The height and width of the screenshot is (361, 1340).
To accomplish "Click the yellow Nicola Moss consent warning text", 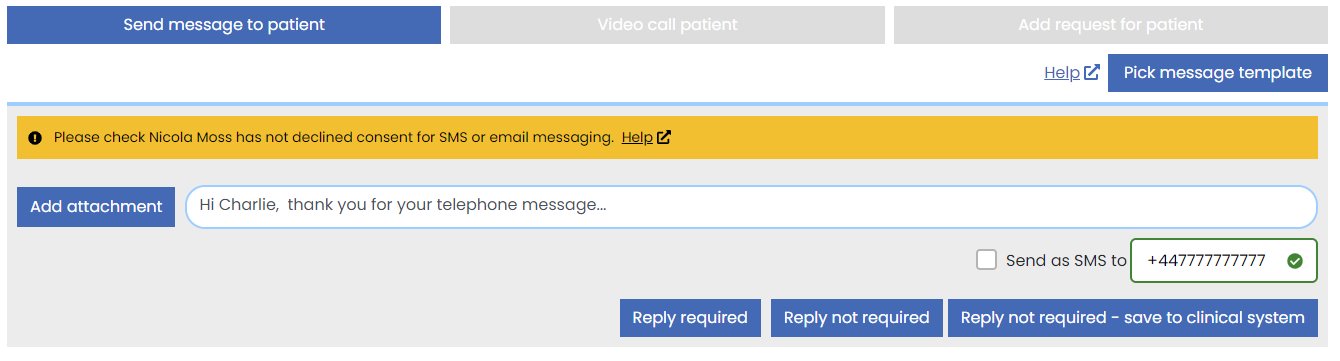I will (x=333, y=138).
